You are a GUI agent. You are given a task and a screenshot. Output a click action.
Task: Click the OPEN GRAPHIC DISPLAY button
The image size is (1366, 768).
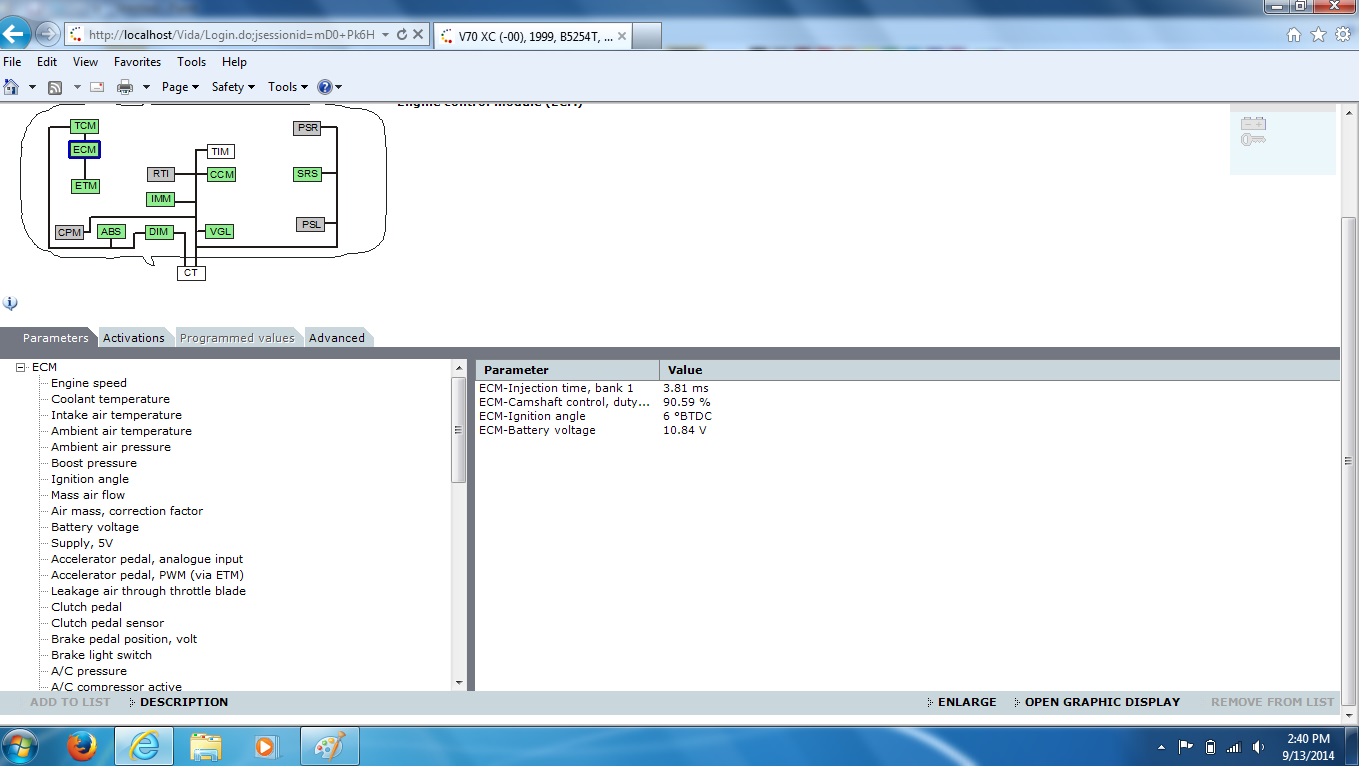pos(1101,702)
